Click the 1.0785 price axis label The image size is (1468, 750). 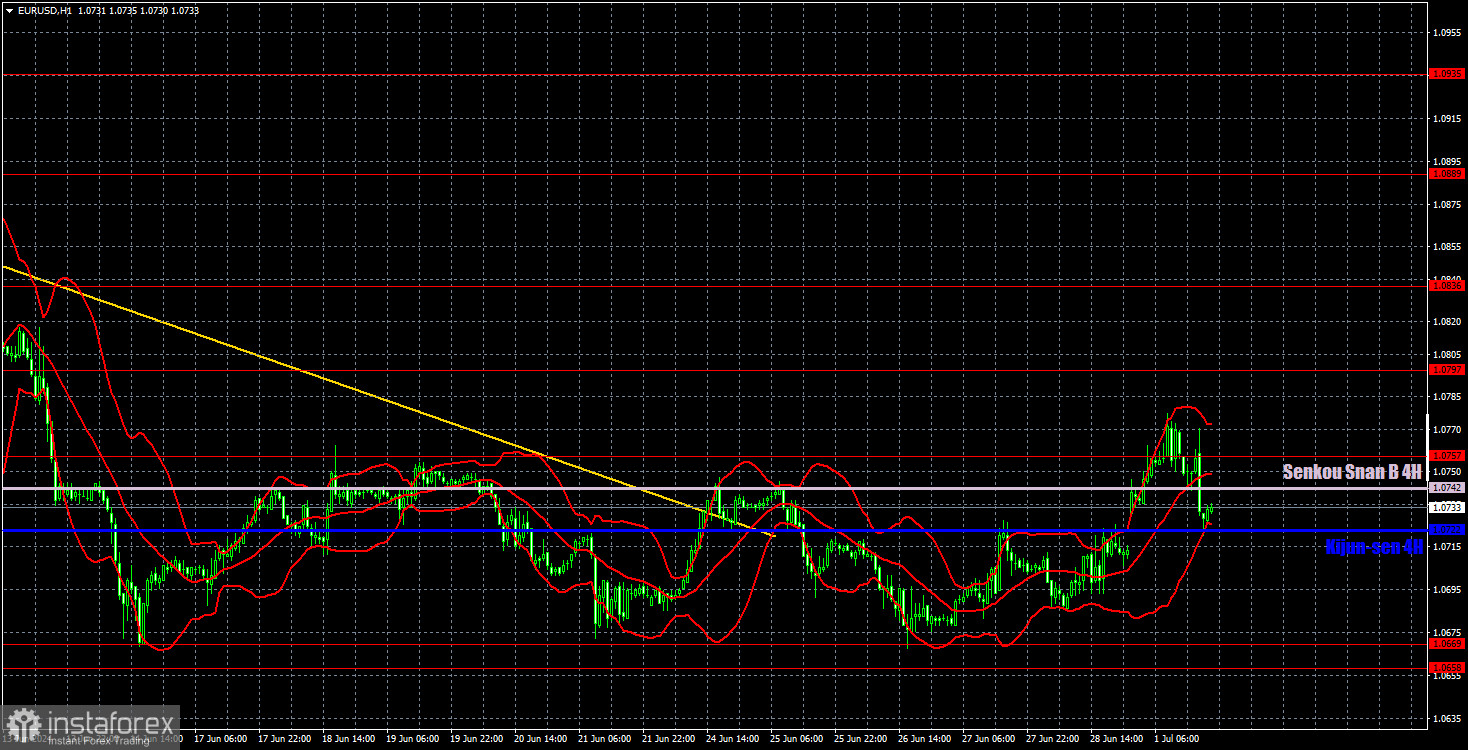pyautogui.click(x=1447, y=397)
